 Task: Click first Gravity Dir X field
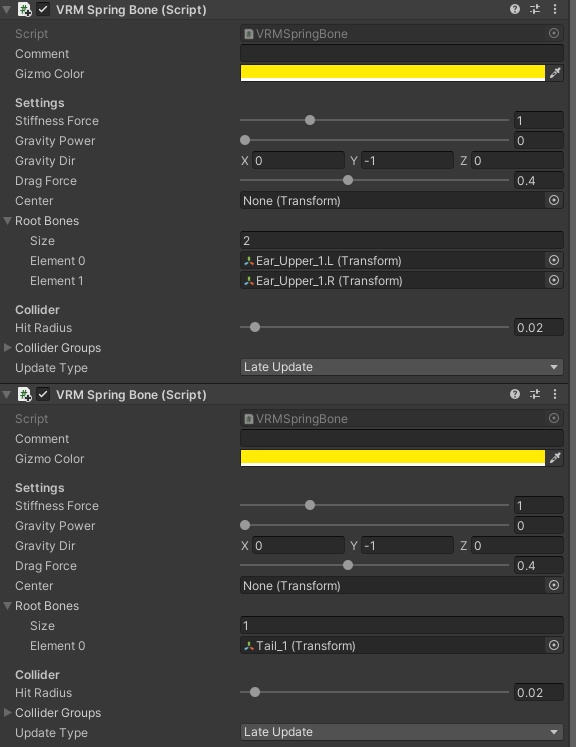(298, 160)
